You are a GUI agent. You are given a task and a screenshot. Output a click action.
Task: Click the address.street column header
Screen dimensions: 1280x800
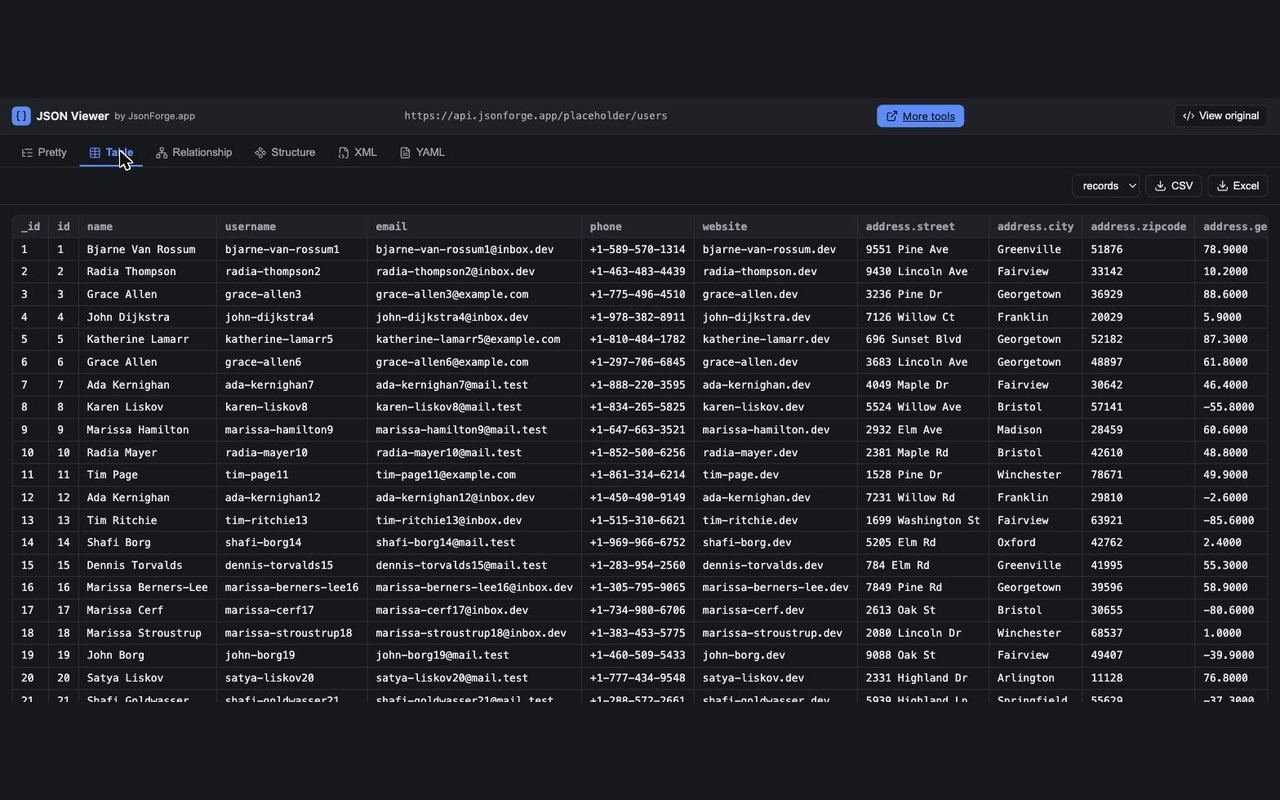[923, 227]
